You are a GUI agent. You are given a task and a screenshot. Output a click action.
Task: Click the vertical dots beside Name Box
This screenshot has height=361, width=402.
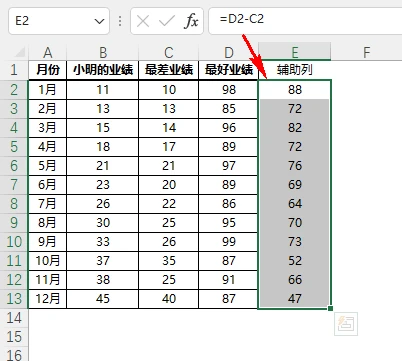click(x=120, y=22)
